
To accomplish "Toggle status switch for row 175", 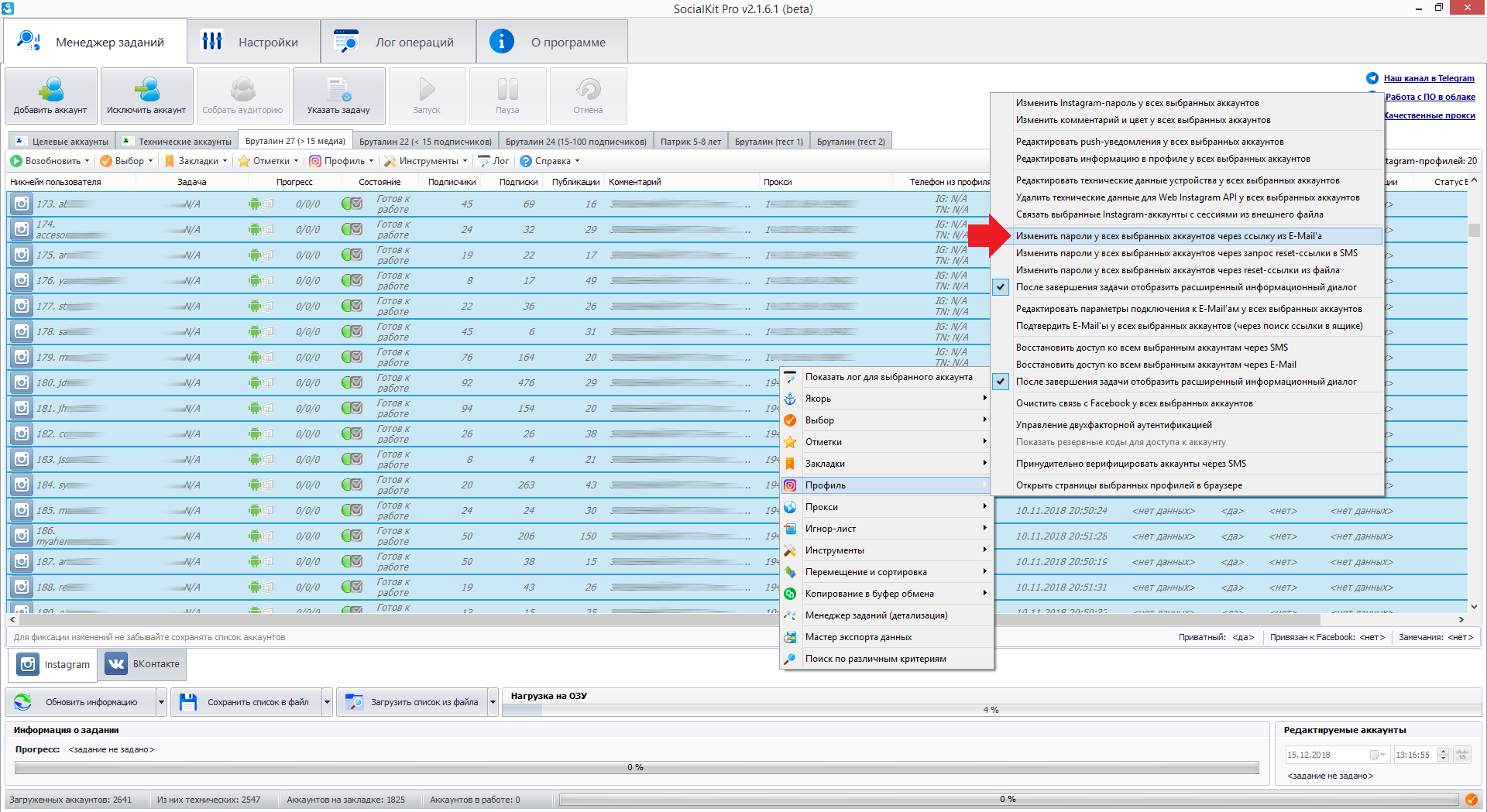I will pyautogui.click(x=352, y=255).
